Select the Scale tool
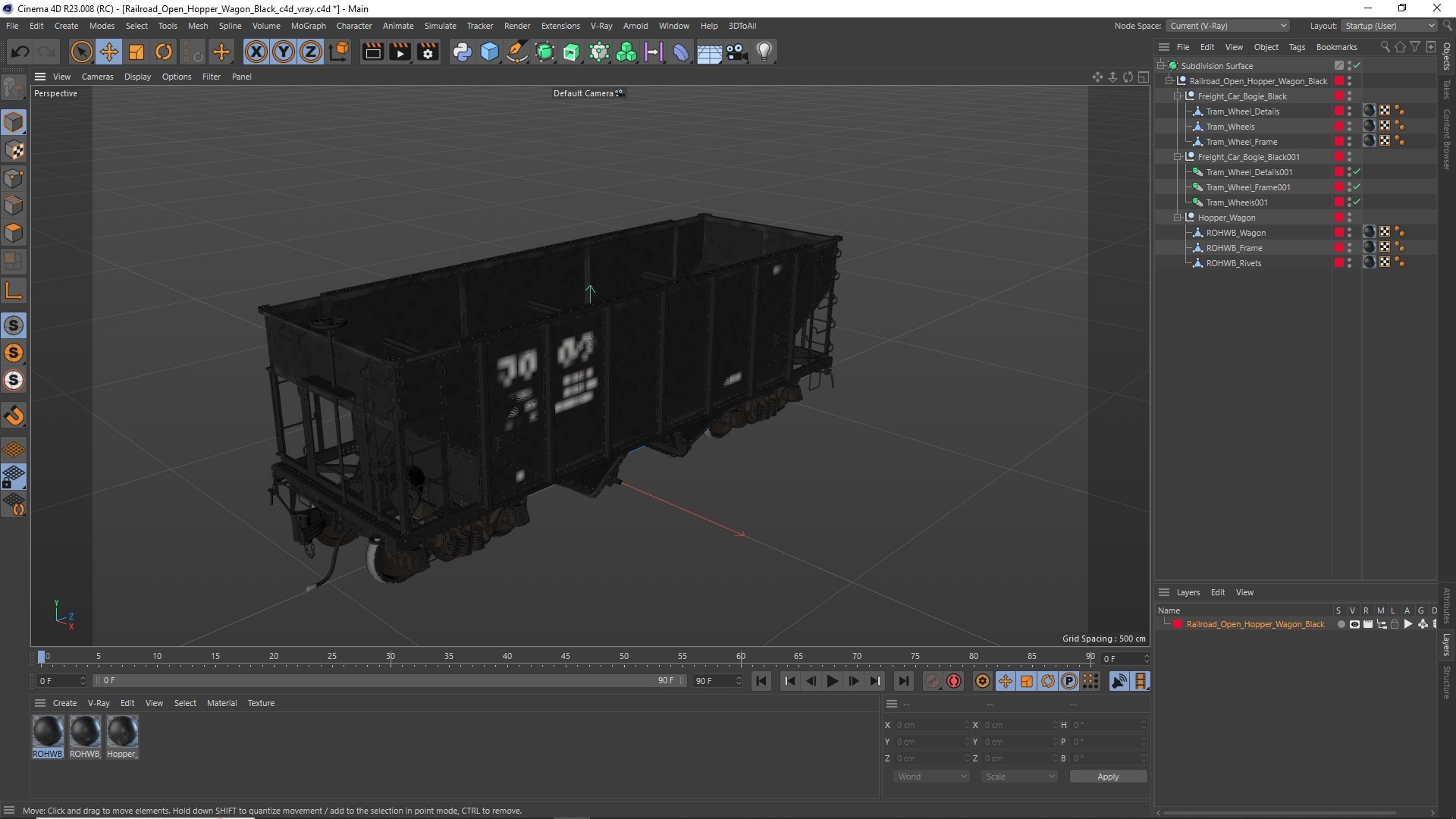Viewport: 1456px width, 819px height. pyautogui.click(x=136, y=52)
